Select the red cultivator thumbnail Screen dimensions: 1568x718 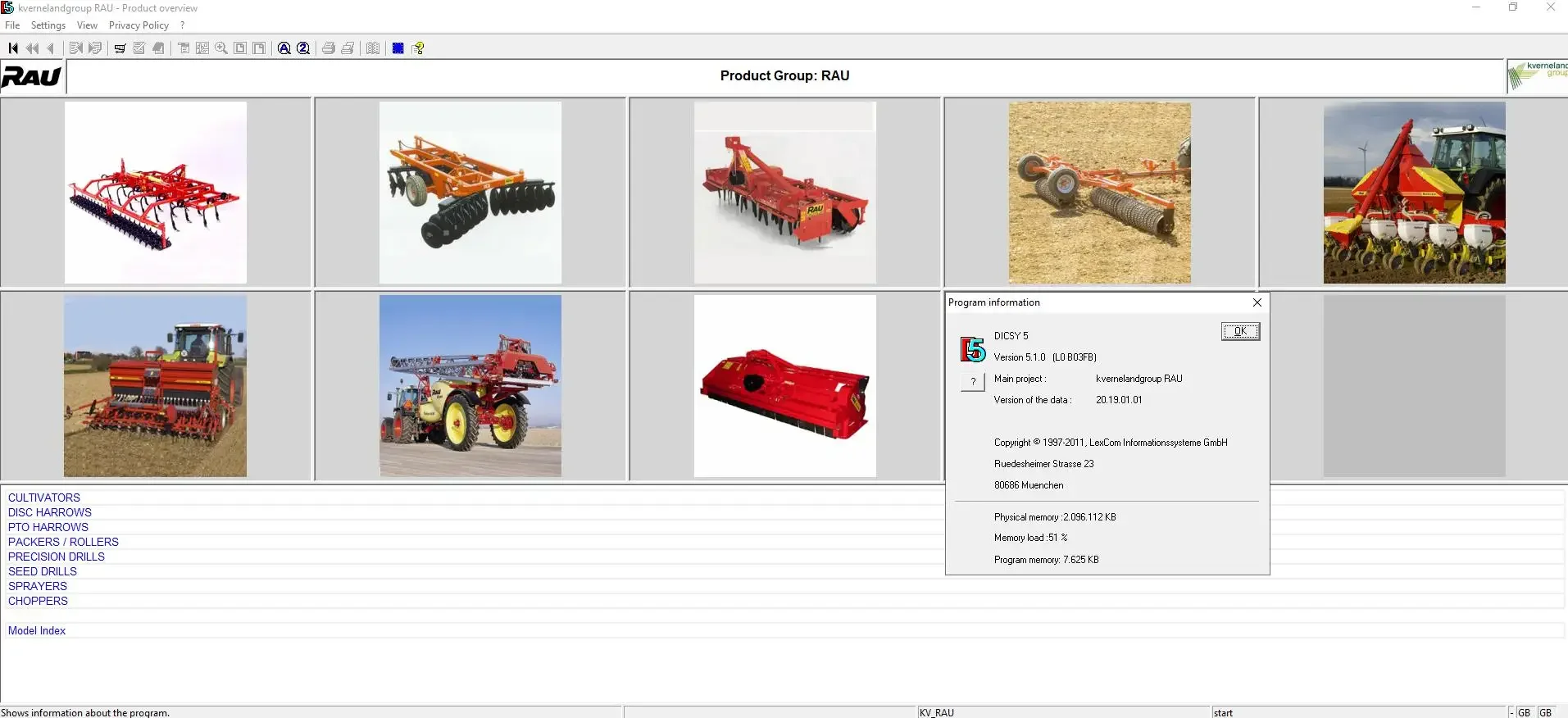(156, 193)
